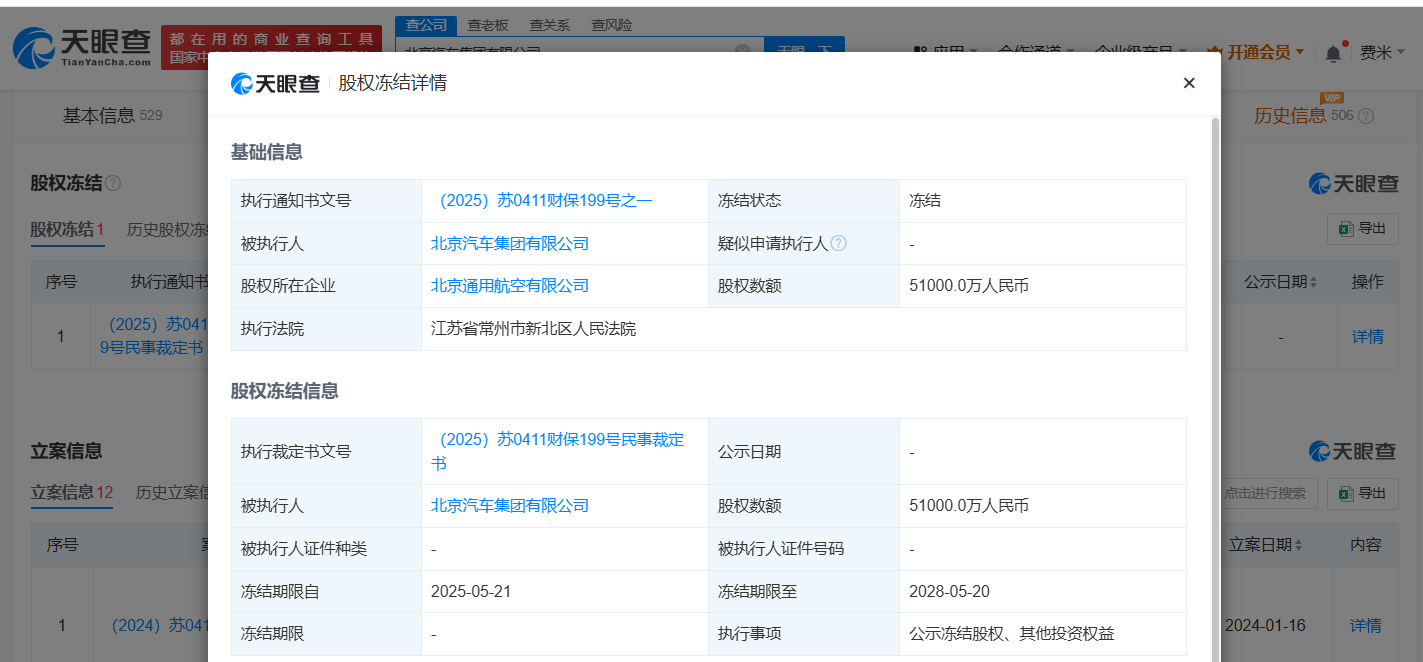Open the 历史信息 506 tab

pyautogui.click(x=1303, y=116)
